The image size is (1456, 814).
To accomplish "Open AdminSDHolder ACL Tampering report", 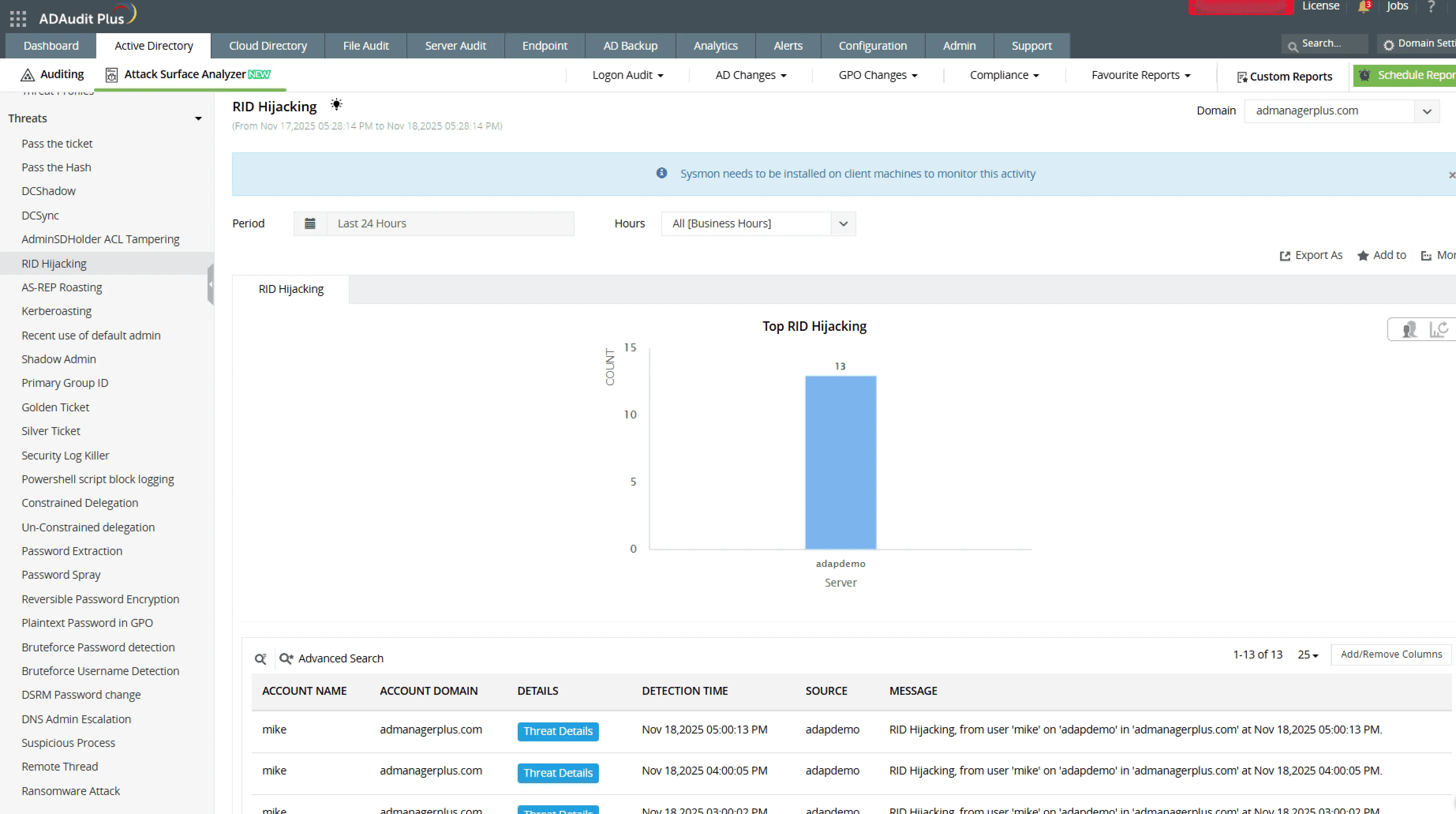I will point(101,239).
